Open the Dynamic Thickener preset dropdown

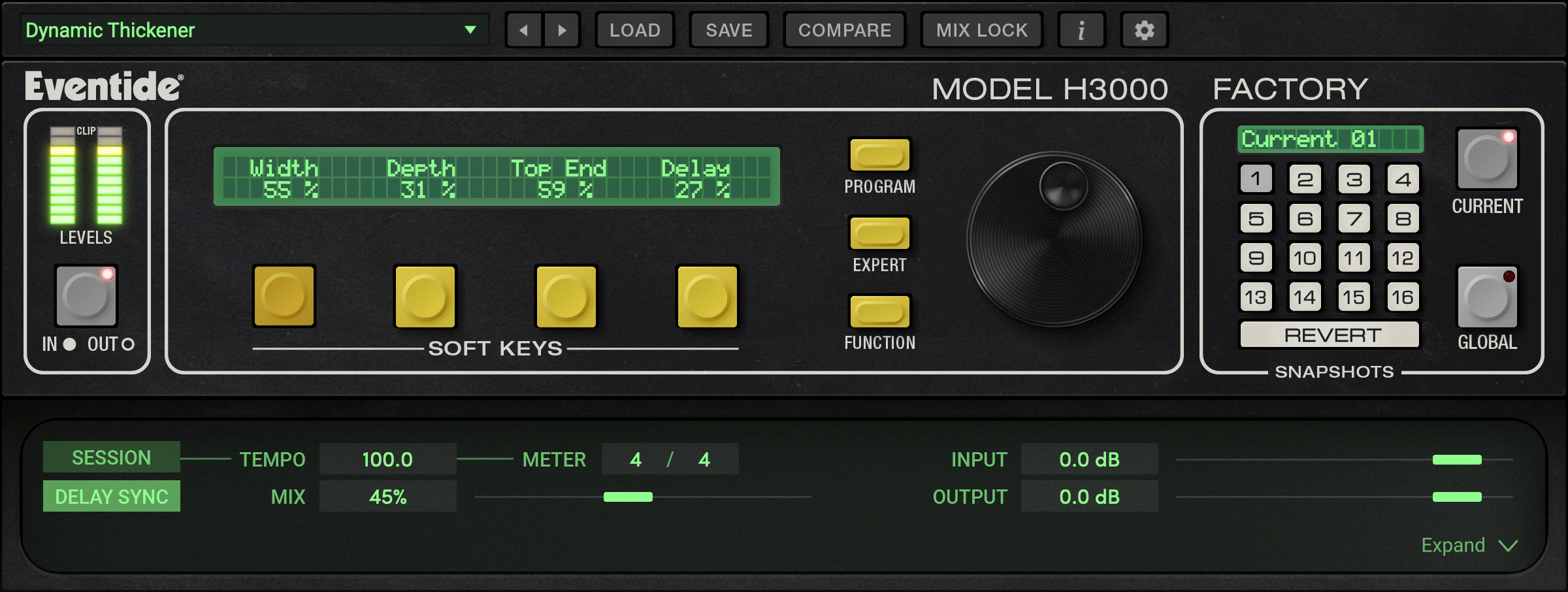(255, 30)
